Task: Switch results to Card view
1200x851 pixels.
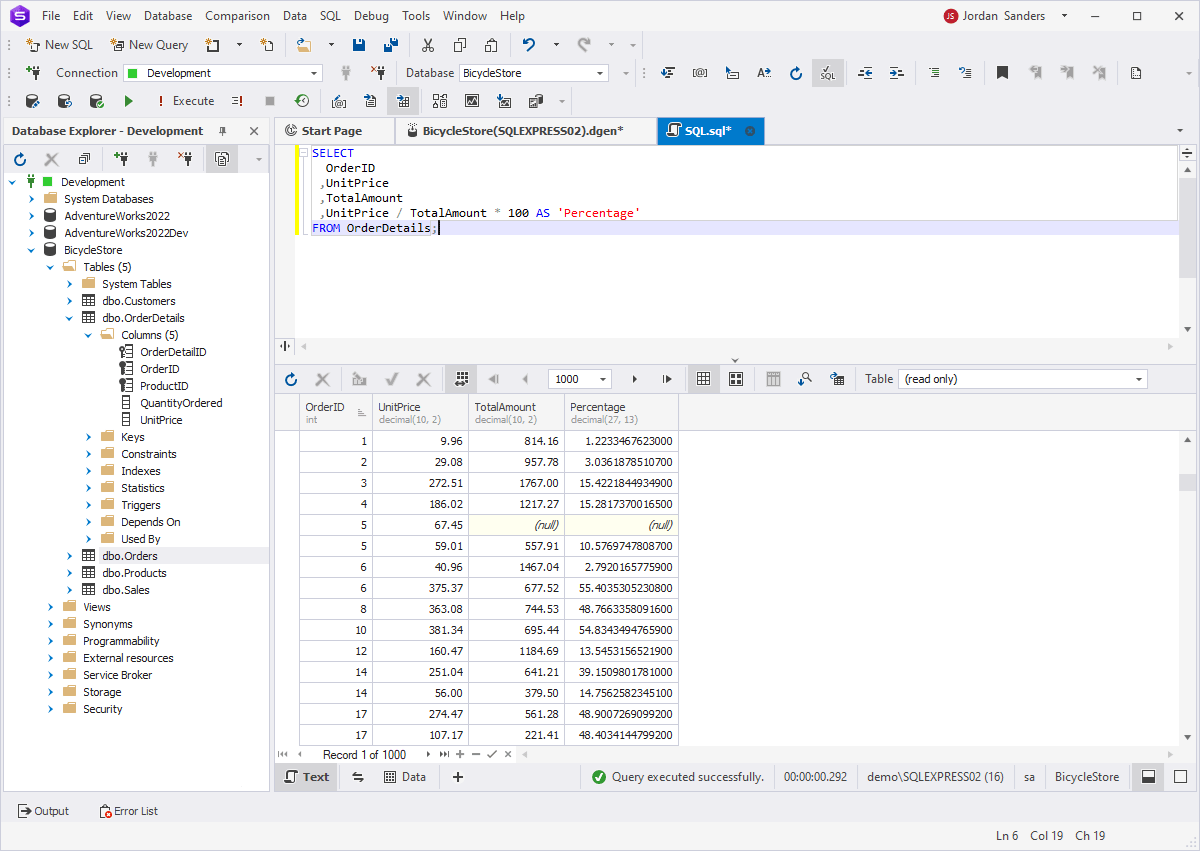Action: 736,379
